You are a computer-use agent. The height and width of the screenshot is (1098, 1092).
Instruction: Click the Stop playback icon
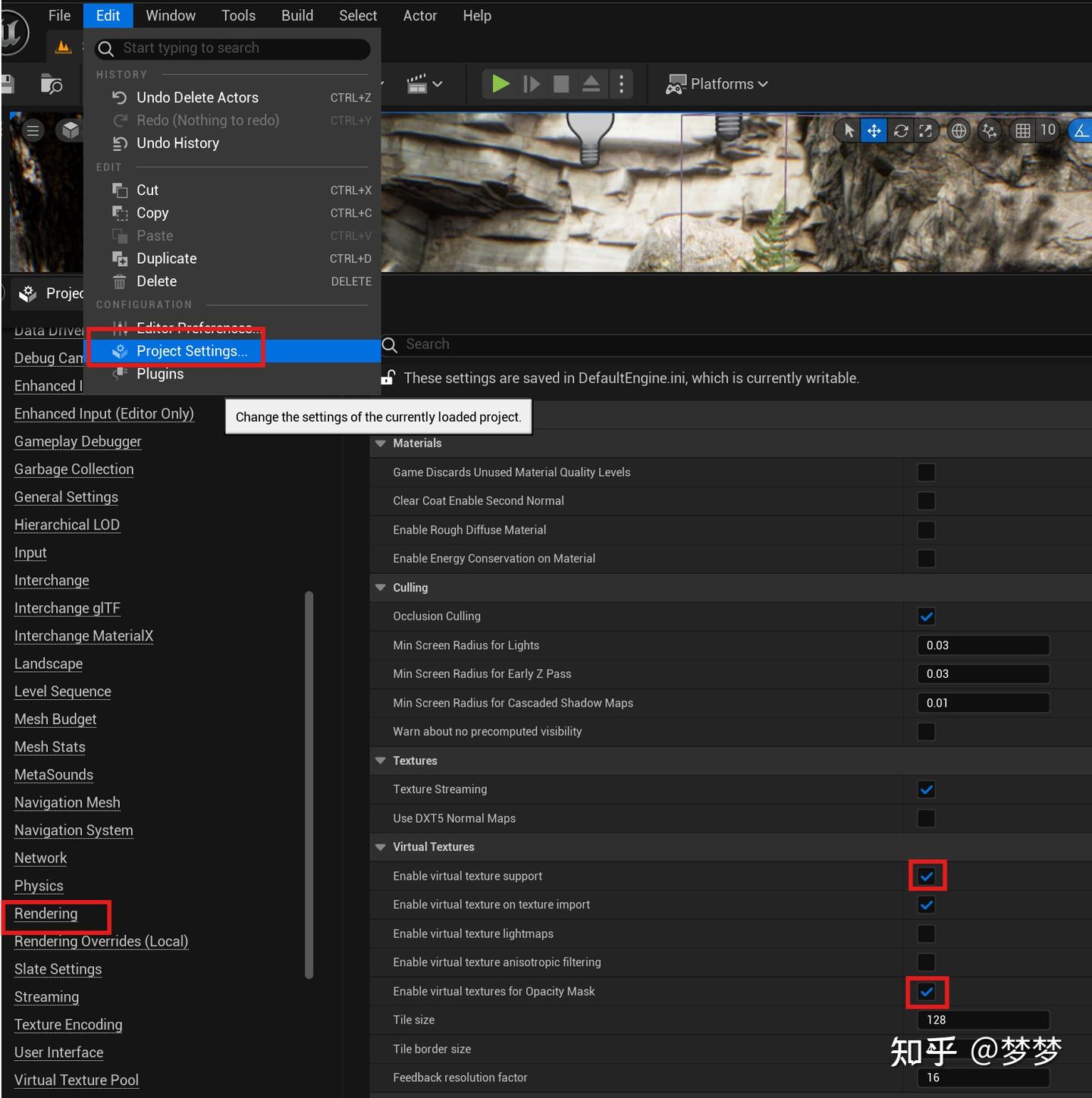[561, 83]
